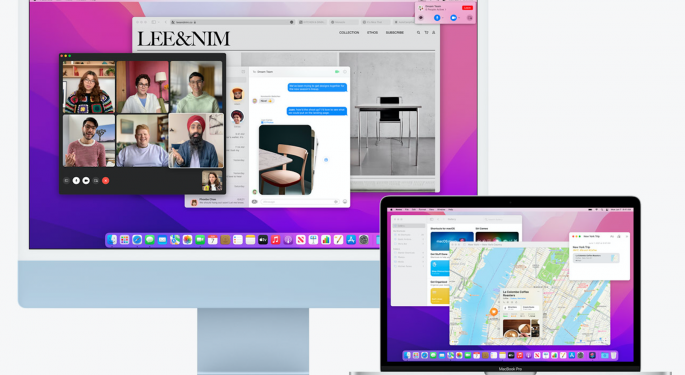Open Calendar in the iMac dock
Image resolution: width=685 pixels, height=375 pixels.
point(213,240)
